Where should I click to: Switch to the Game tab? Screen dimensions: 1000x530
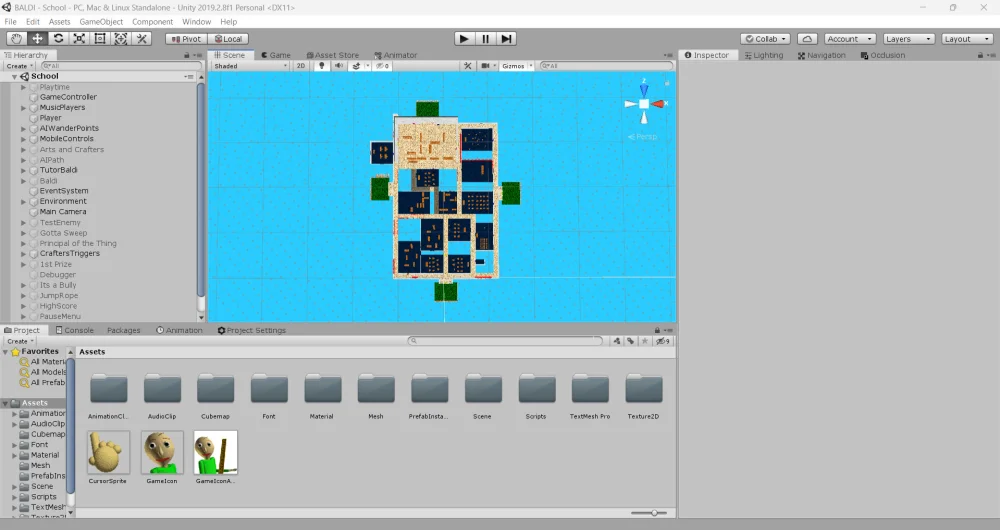pyautogui.click(x=276, y=55)
